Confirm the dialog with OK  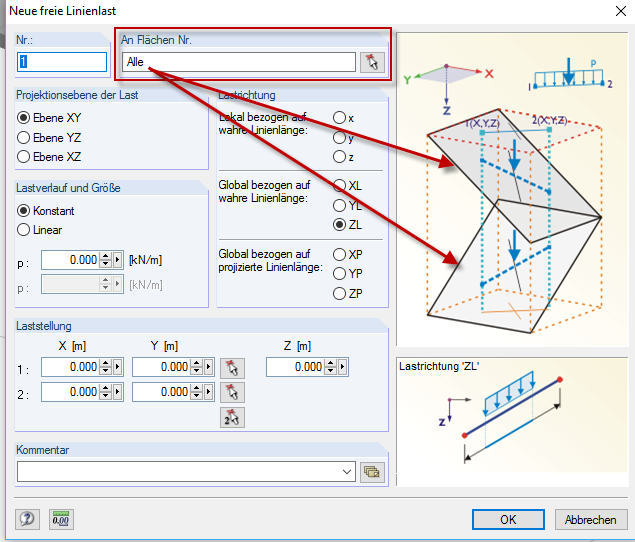coord(508,519)
